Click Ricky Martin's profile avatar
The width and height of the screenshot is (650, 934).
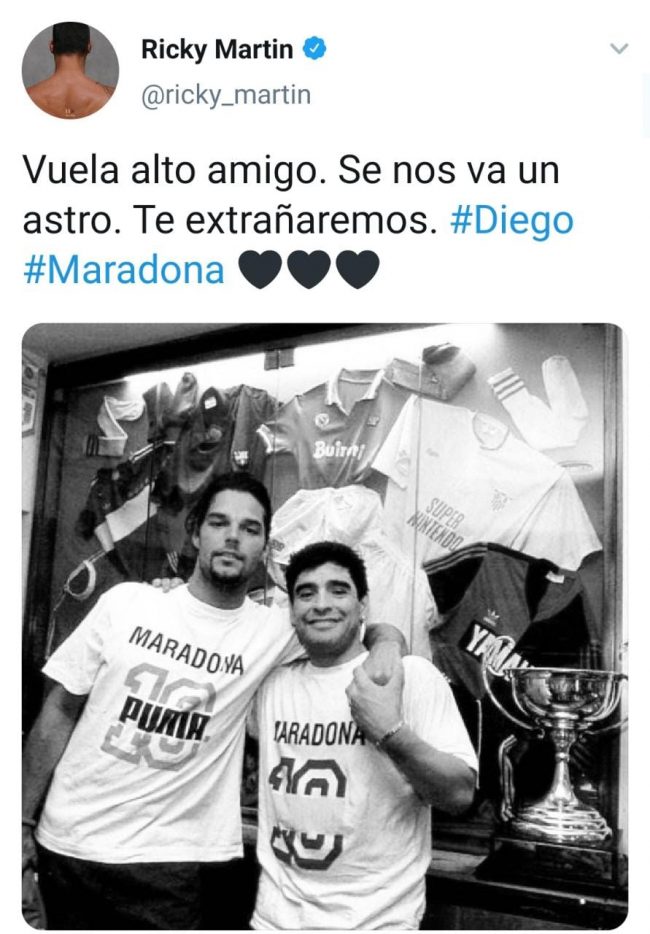[70, 70]
